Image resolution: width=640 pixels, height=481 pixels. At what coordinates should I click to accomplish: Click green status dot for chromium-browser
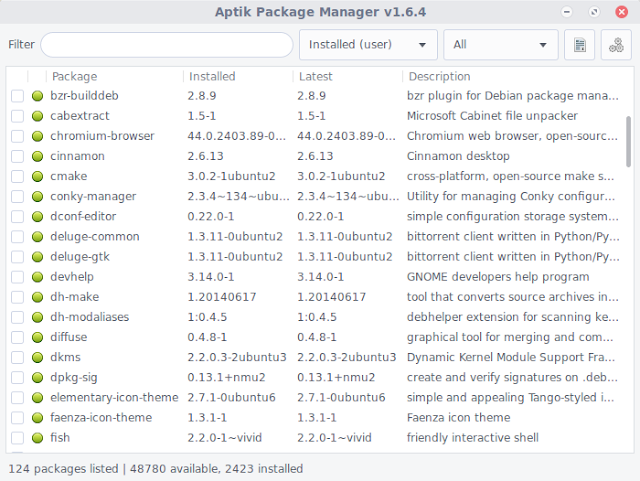tap(38, 136)
